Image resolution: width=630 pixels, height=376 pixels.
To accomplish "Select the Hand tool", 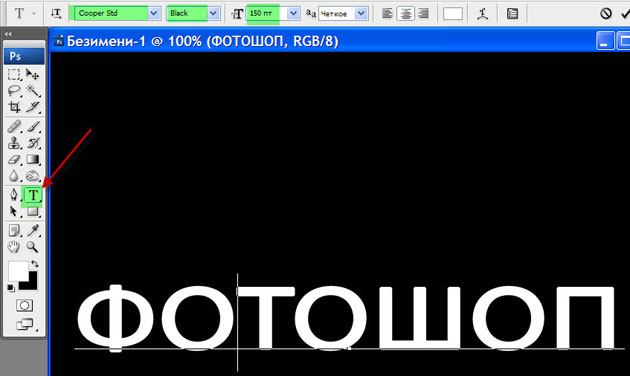I will pos(14,247).
